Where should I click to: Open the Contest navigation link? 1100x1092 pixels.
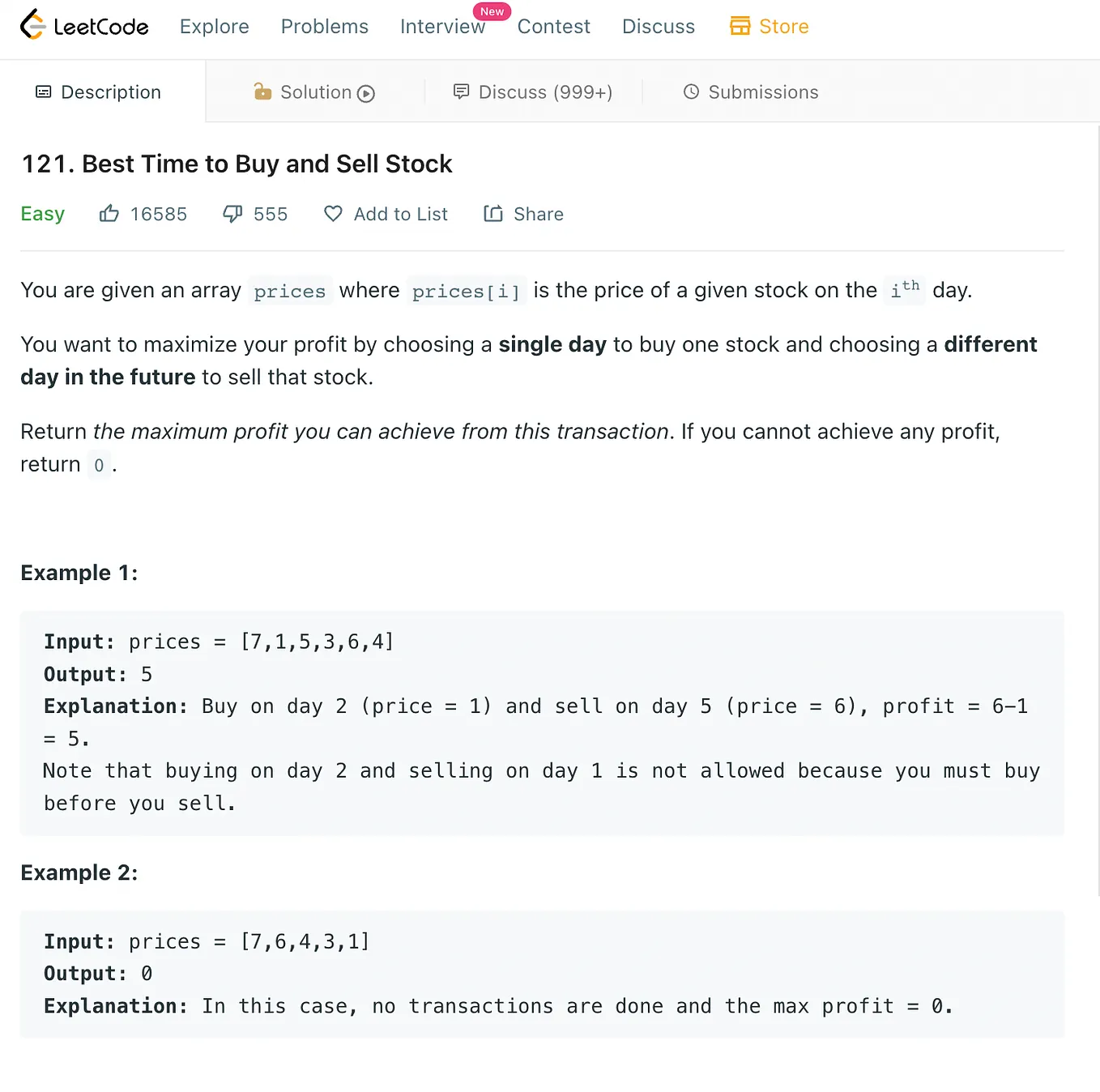coord(554,27)
